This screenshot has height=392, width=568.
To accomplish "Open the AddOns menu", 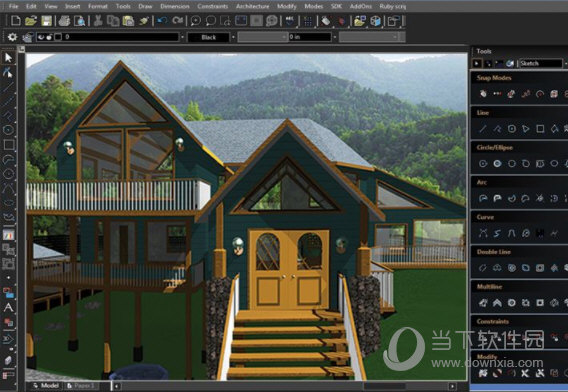I will (x=361, y=6).
